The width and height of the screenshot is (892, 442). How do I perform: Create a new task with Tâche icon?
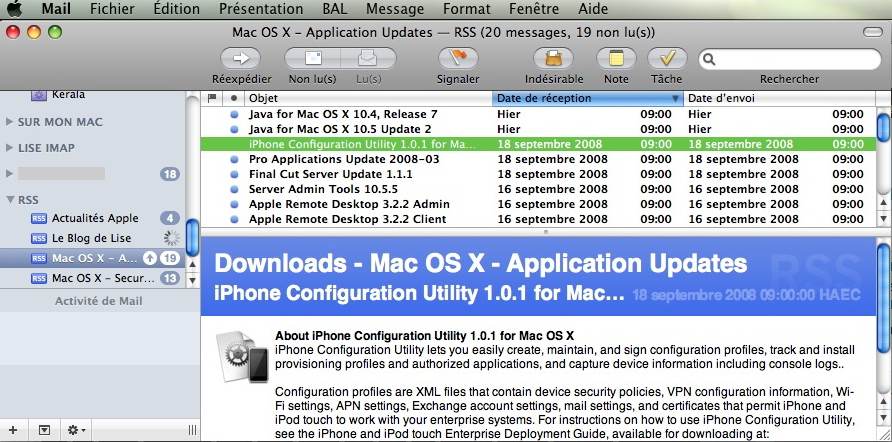pyautogui.click(x=666, y=58)
